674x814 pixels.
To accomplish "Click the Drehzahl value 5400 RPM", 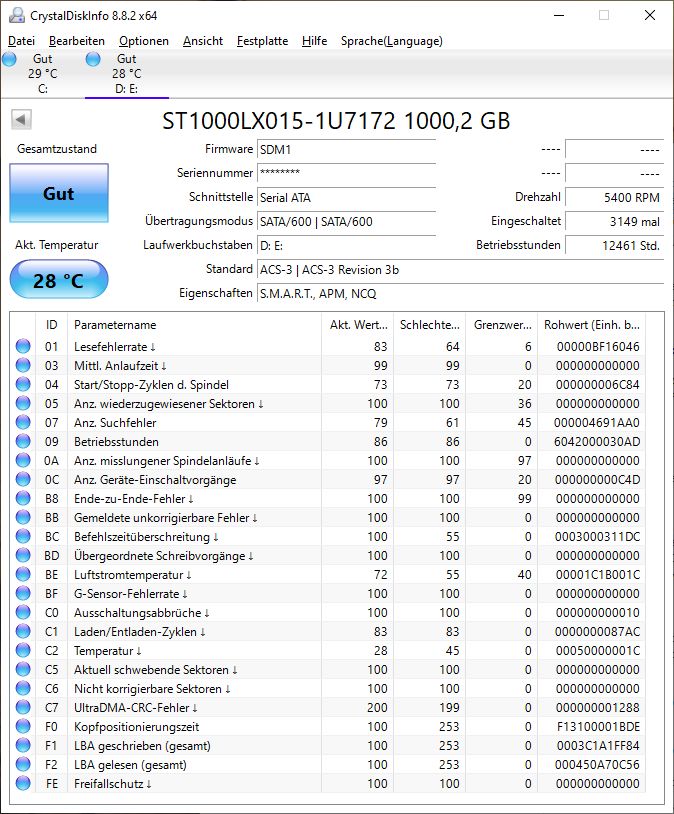I will coord(614,198).
